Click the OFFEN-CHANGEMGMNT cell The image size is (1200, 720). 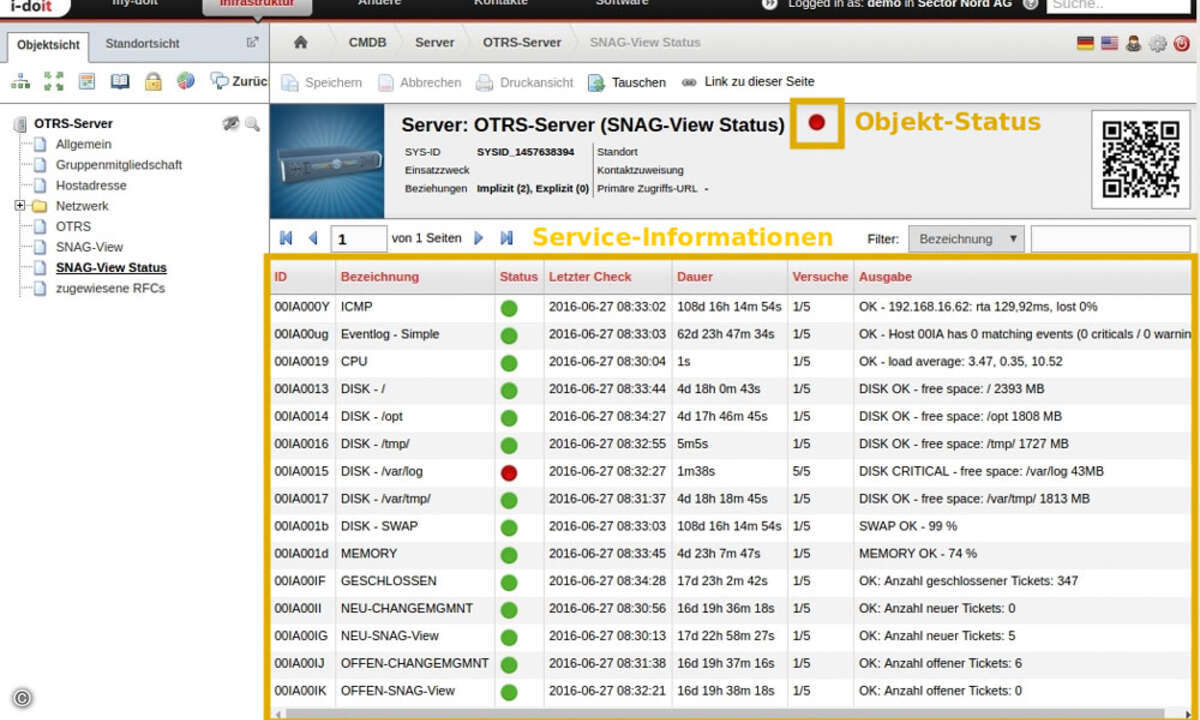click(x=415, y=664)
